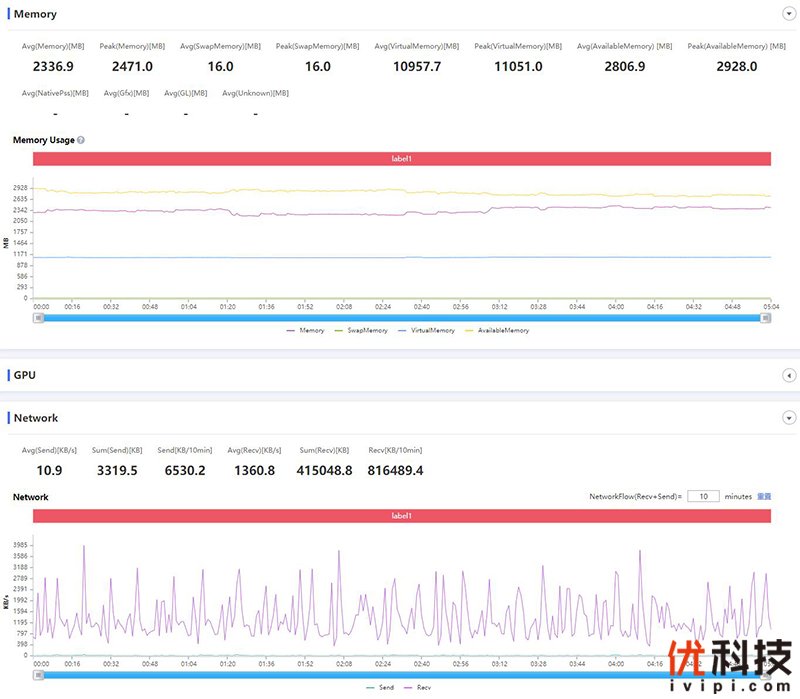Screen dimensions: 800x699
Task: Click the NetworkFlow minutes input field
Action: coord(702,496)
